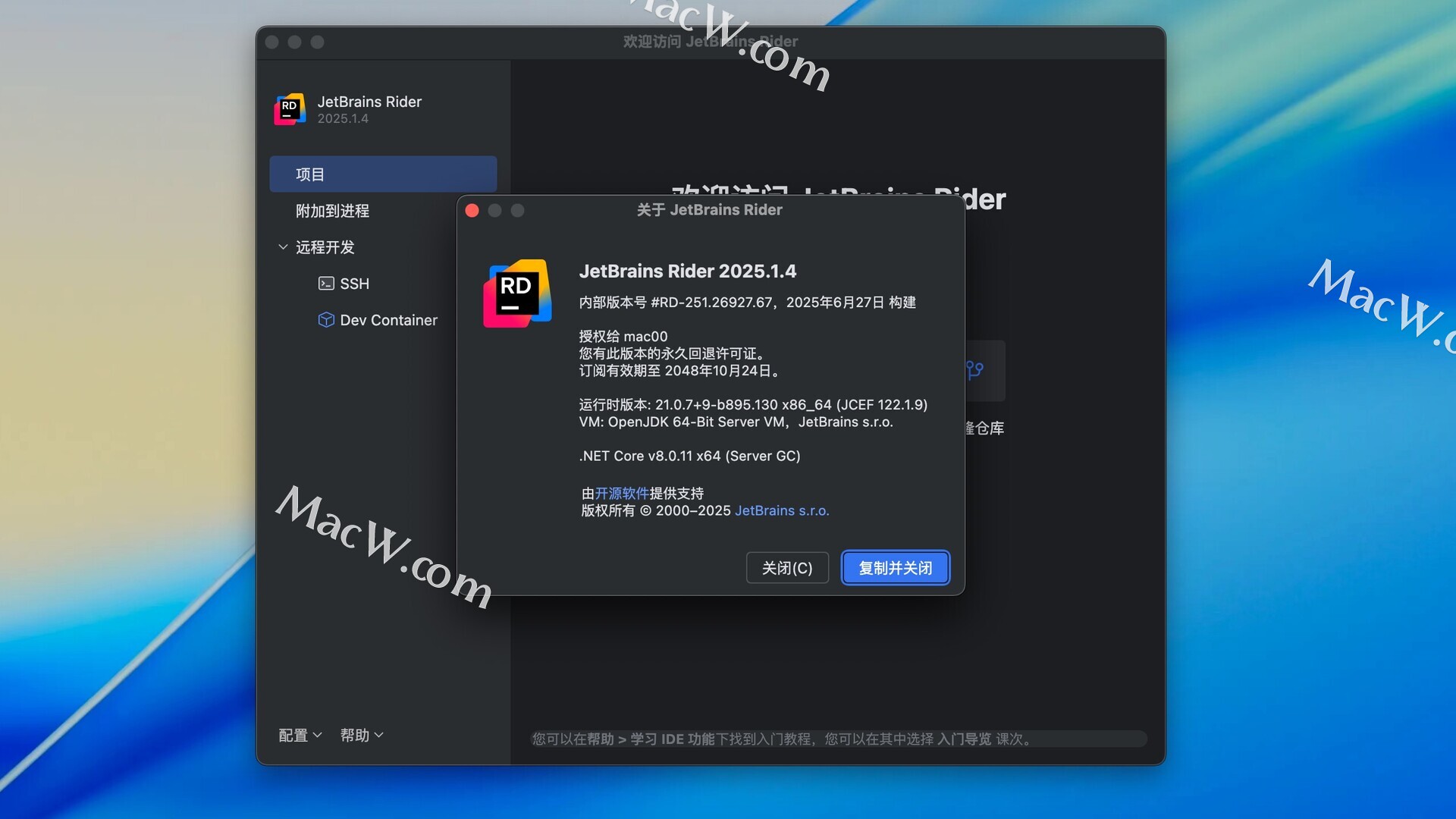Open the 开源软件 link
This screenshot has width=1456, height=819.
[622, 494]
